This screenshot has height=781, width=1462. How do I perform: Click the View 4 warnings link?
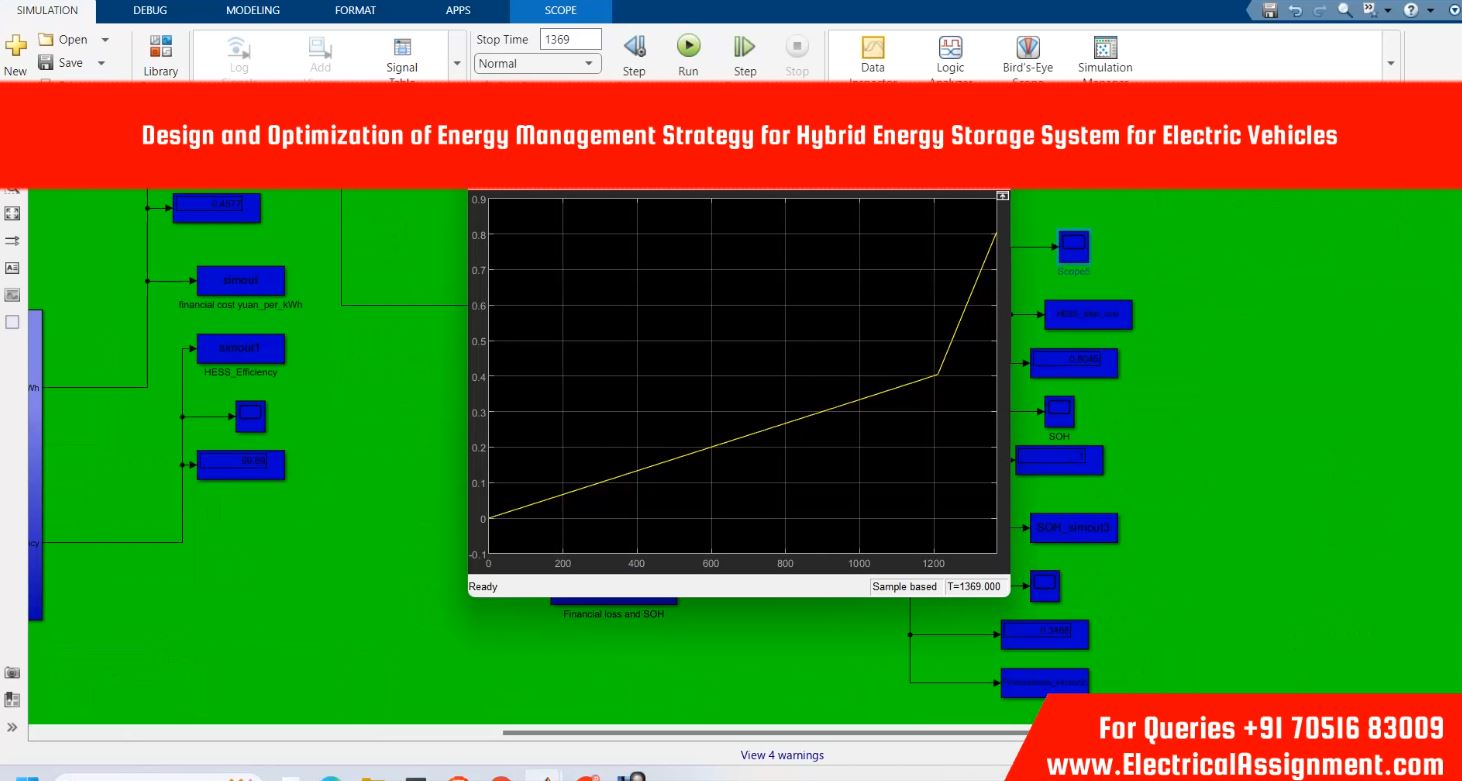[782, 755]
